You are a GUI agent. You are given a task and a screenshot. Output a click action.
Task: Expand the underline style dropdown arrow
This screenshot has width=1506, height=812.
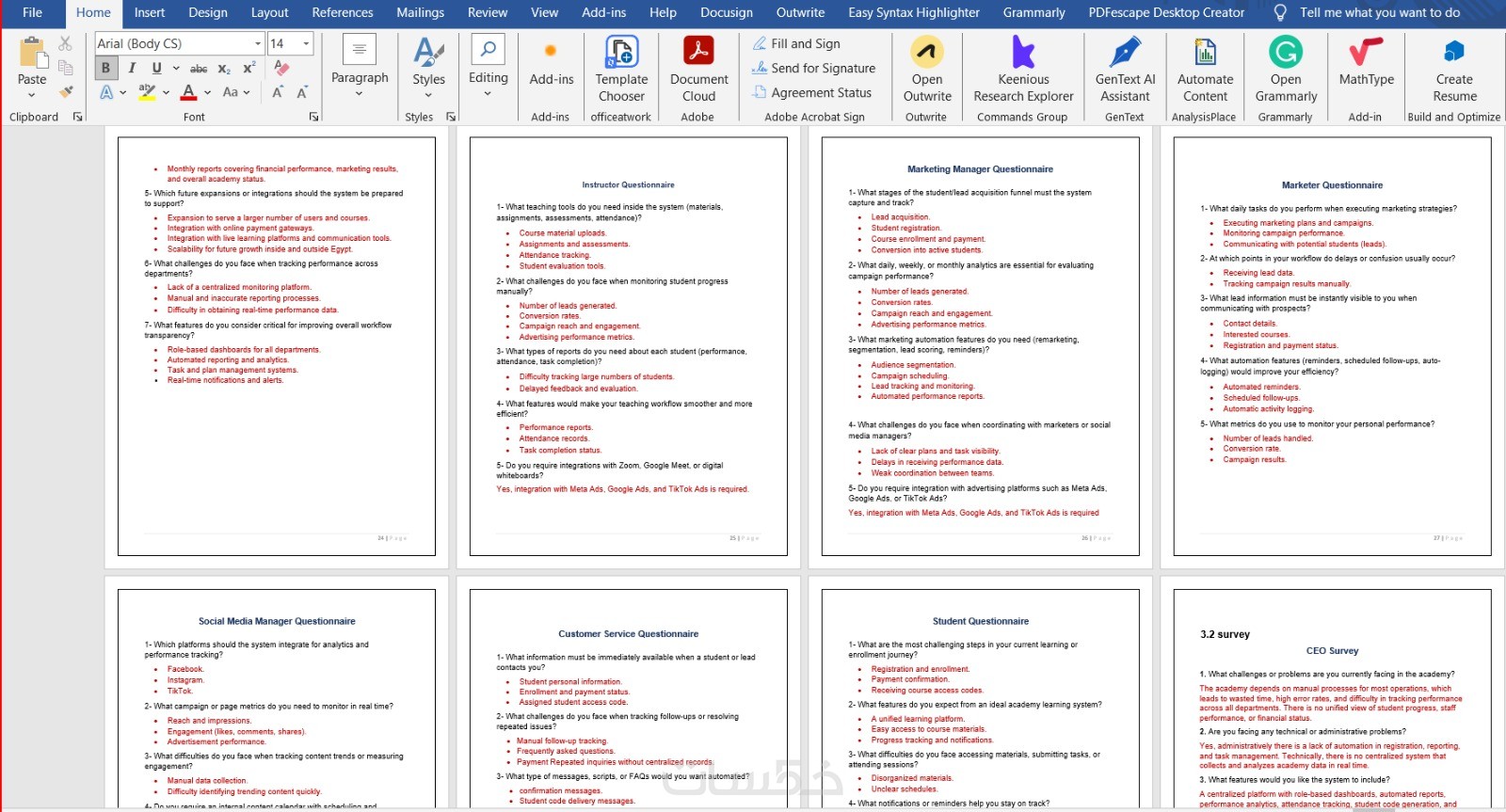(174, 68)
